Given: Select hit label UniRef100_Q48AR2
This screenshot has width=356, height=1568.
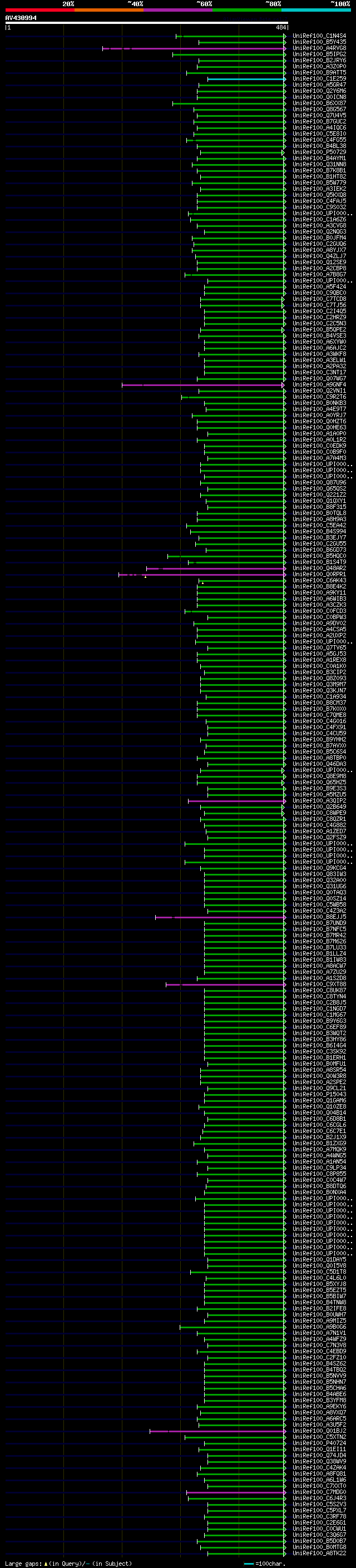Looking at the screenshot, I should click(x=319, y=568).
